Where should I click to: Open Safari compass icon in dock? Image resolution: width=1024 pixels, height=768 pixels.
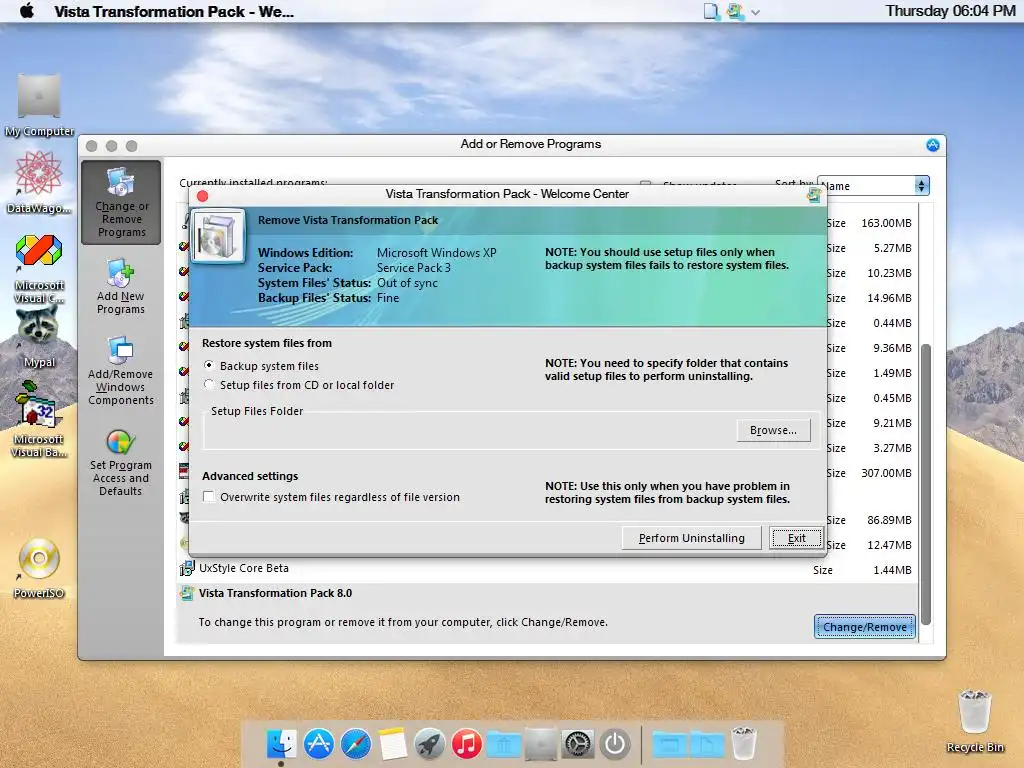[356, 744]
